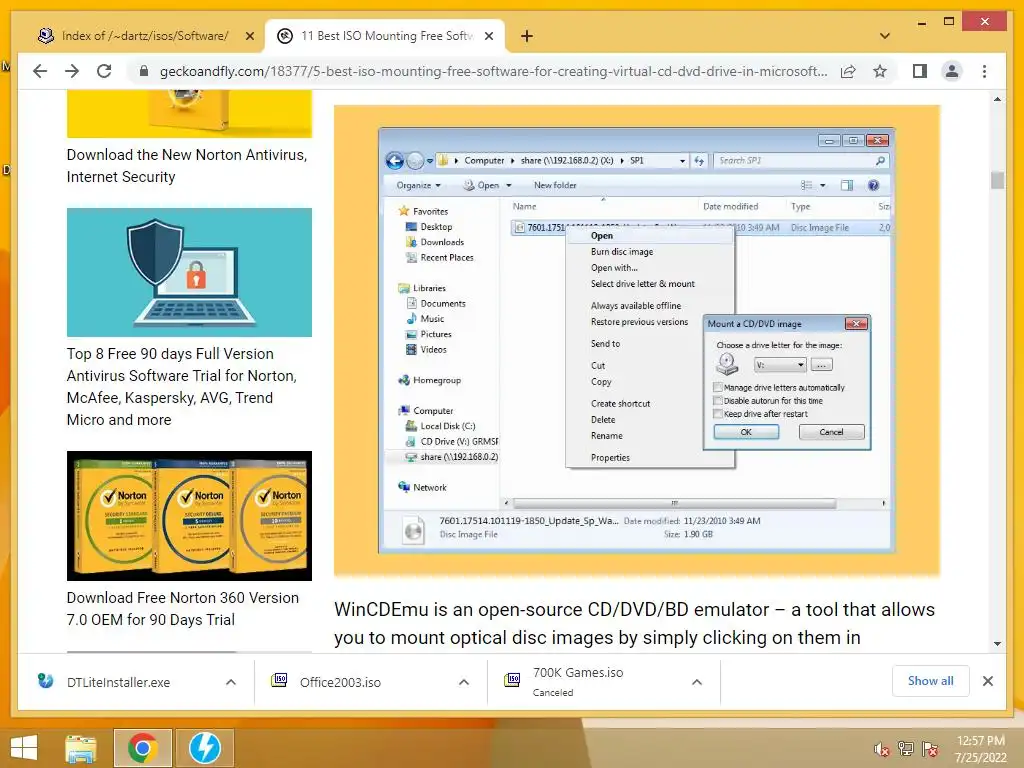Open site info via the lock icon
Image resolution: width=1024 pixels, height=768 pixels.
[144, 71]
